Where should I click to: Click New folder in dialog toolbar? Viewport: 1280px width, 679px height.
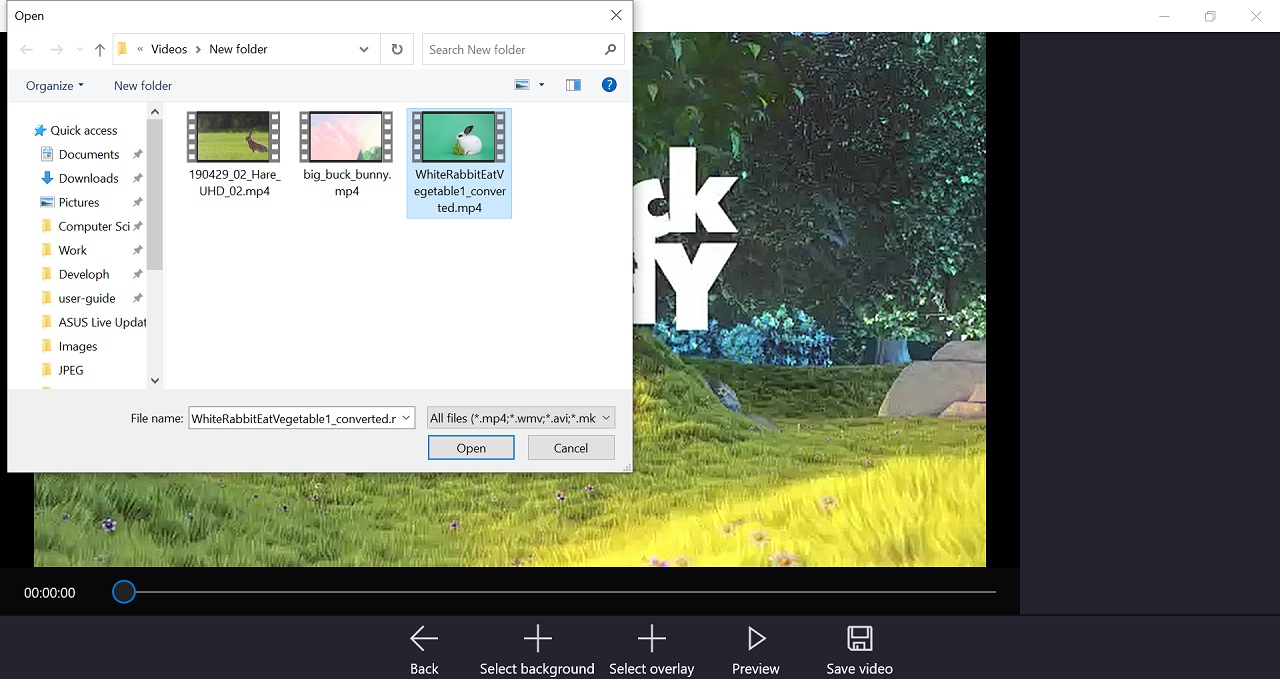143,85
